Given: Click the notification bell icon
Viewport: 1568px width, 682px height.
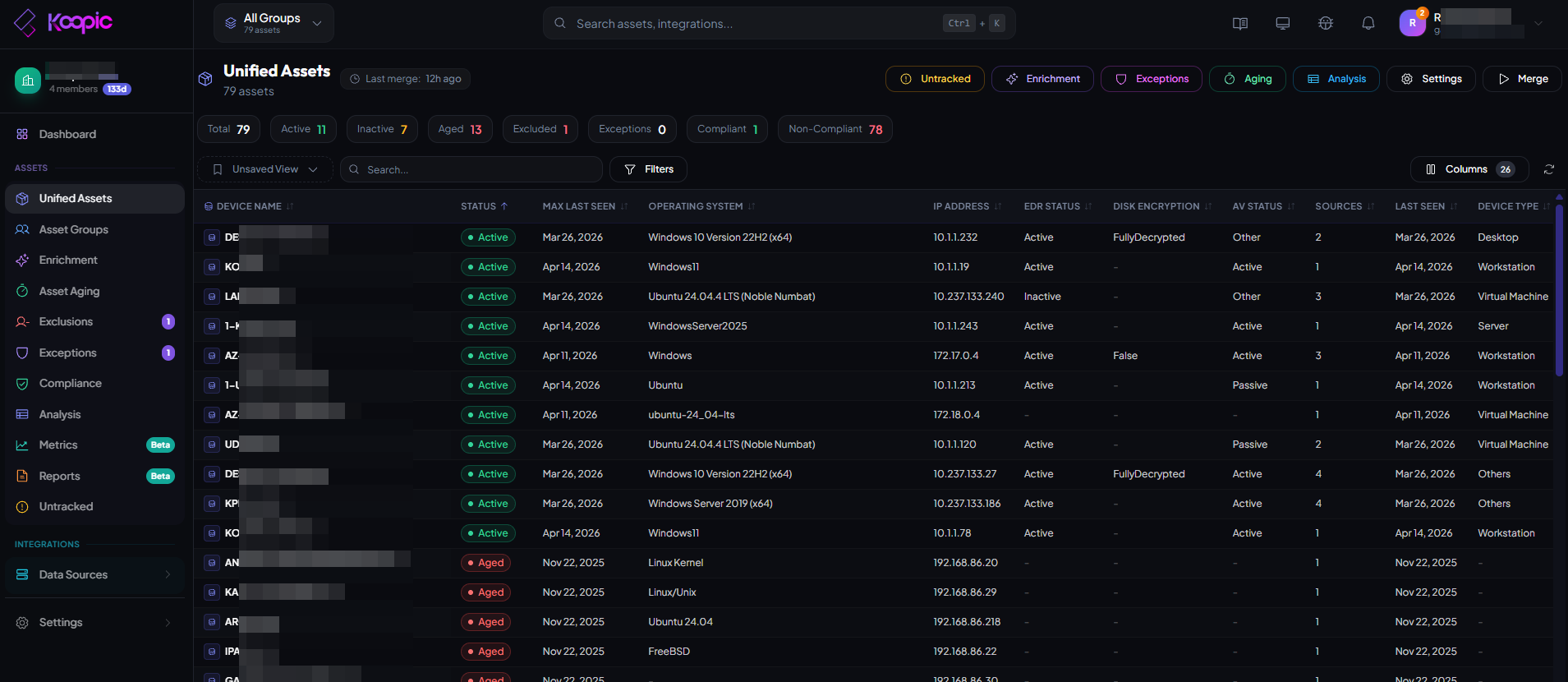Looking at the screenshot, I should [1368, 23].
